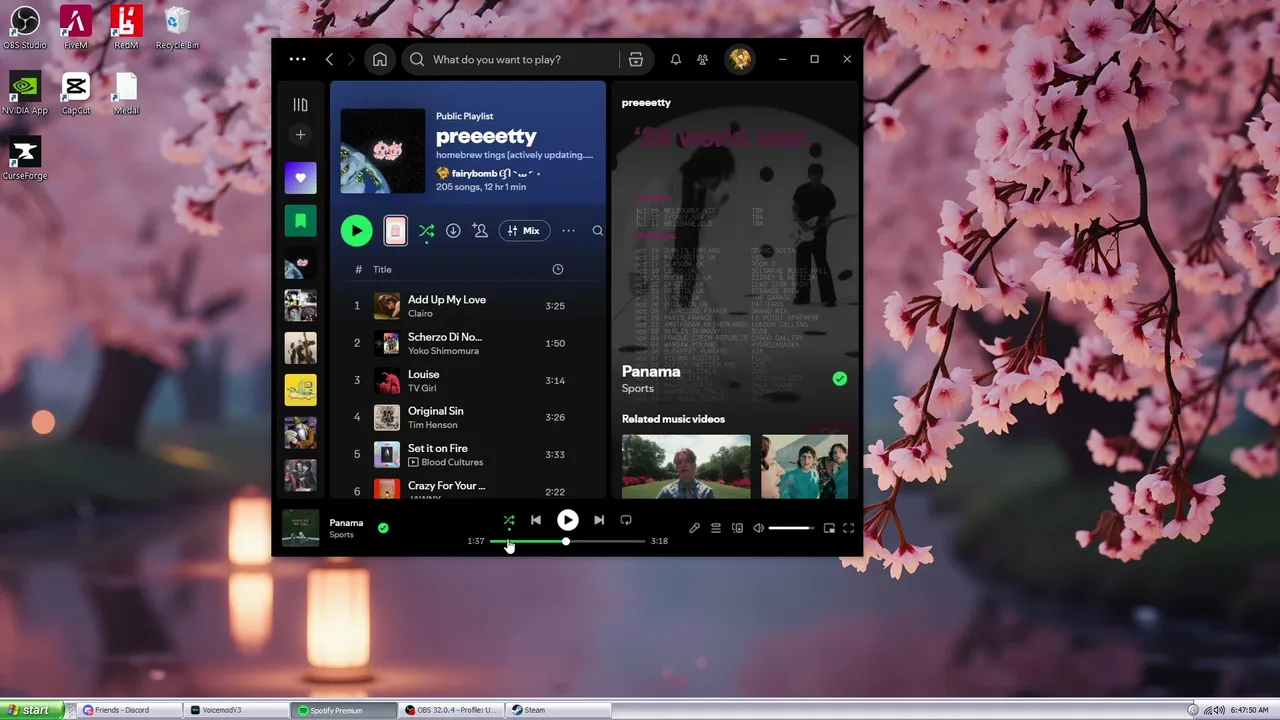This screenshot has height=720, width=1280.
Task: Switch to Friends - Discord in the taskbar
Action: [x=130, y=710]
